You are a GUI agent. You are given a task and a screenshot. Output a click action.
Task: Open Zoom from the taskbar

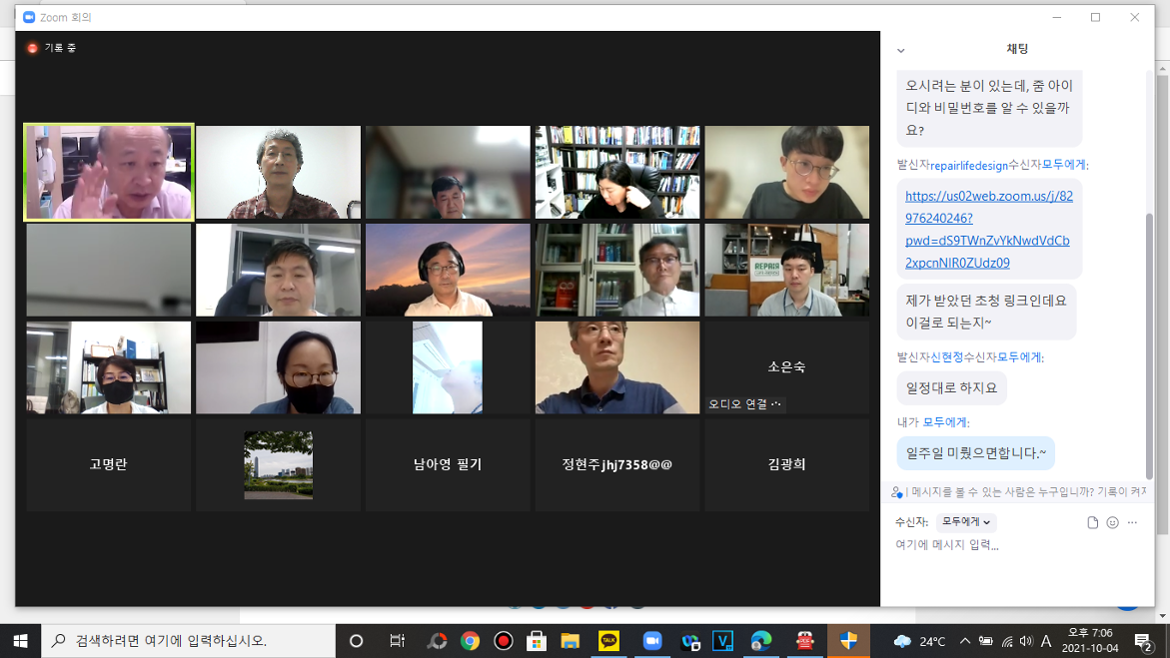click(x=652, y=643)
